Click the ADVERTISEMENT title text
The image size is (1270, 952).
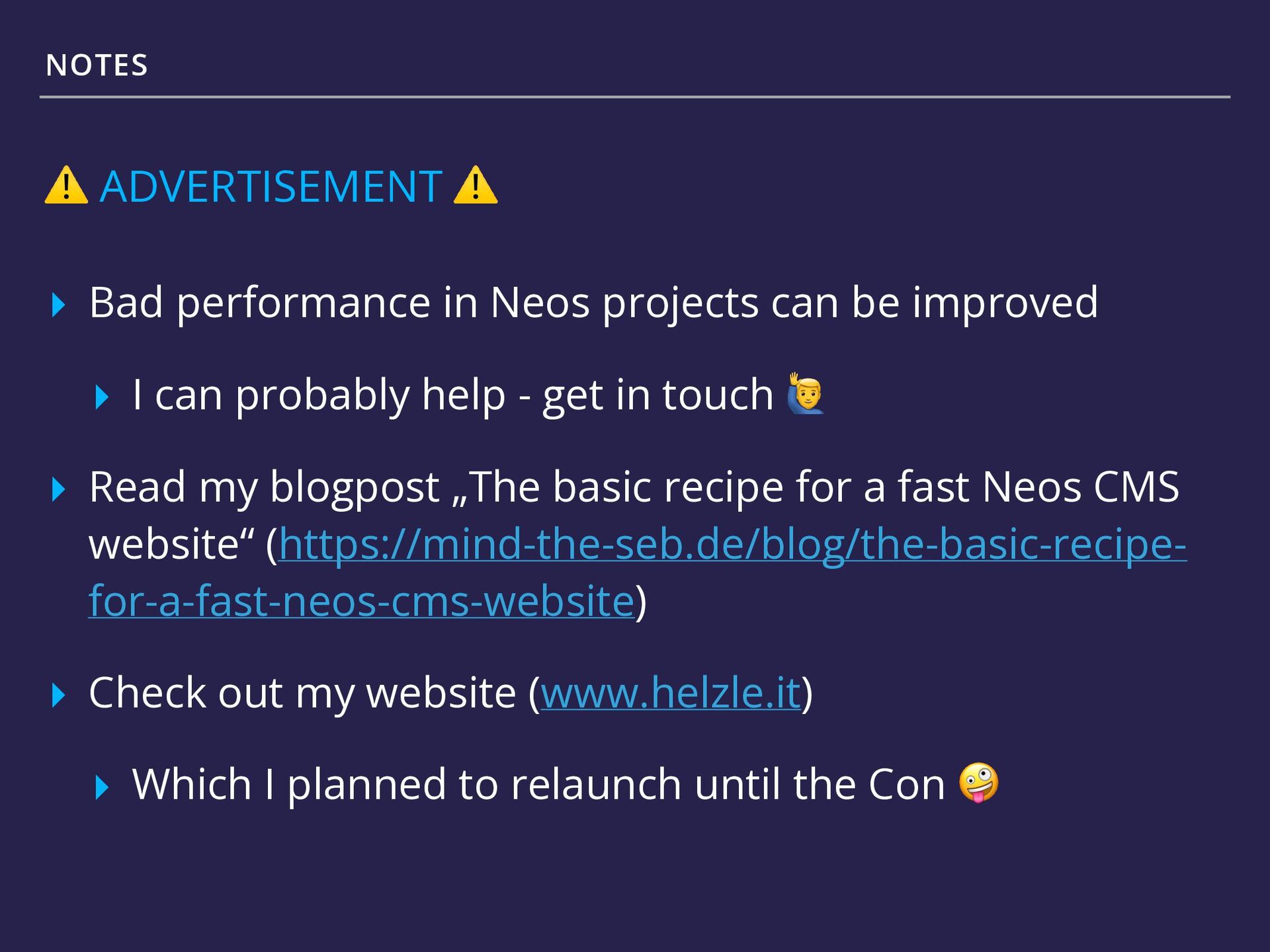click(271, 186)
